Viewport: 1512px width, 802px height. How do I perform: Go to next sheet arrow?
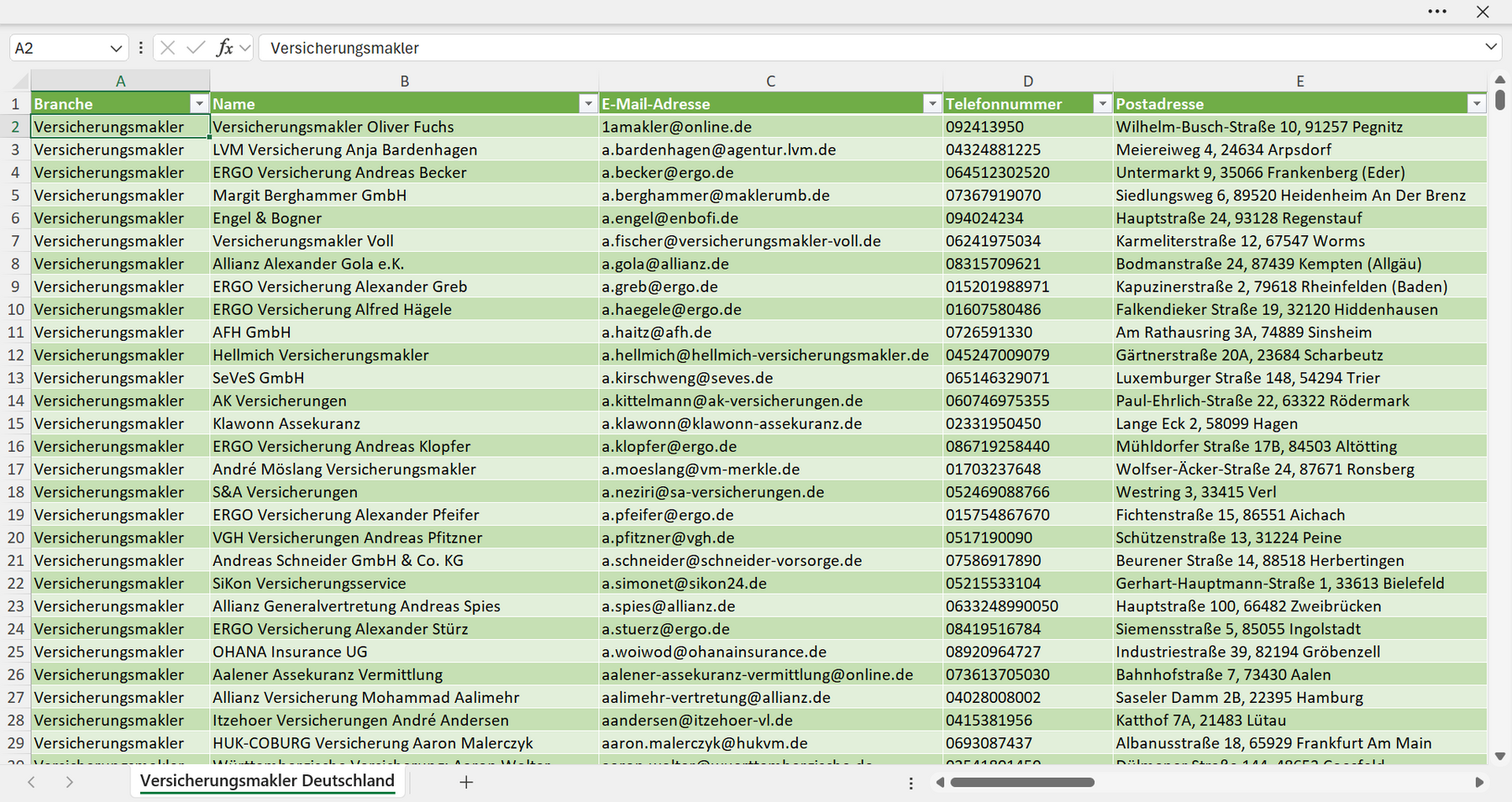pos(69,782)
